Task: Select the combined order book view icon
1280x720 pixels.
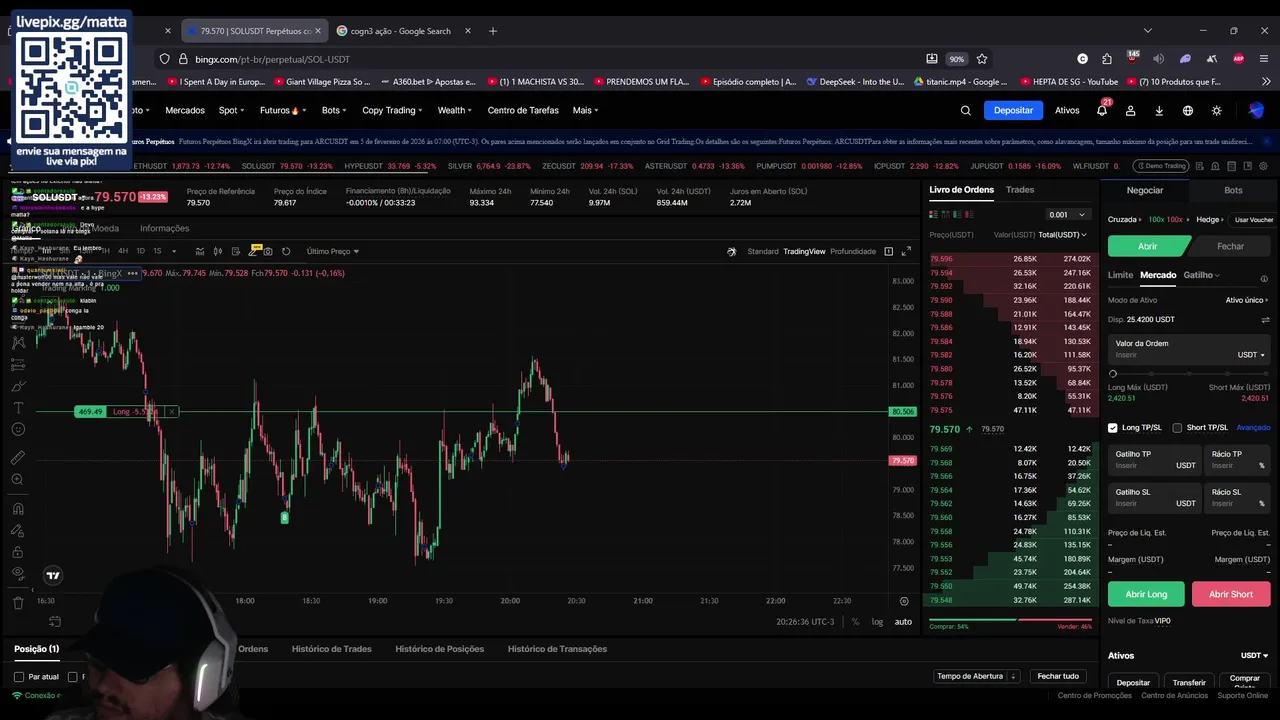Action: click(x=934, y=214)
